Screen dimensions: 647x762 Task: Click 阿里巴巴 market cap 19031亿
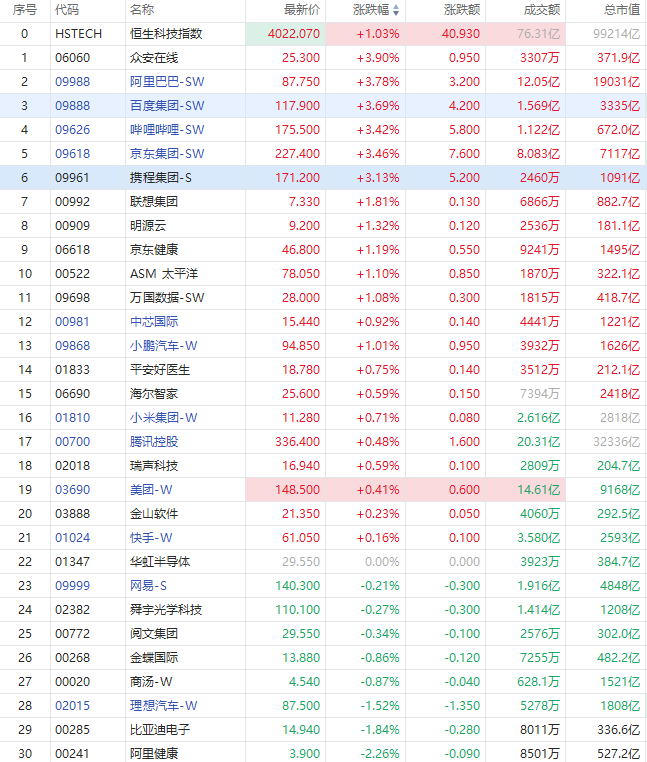click(x=616, y=82)
